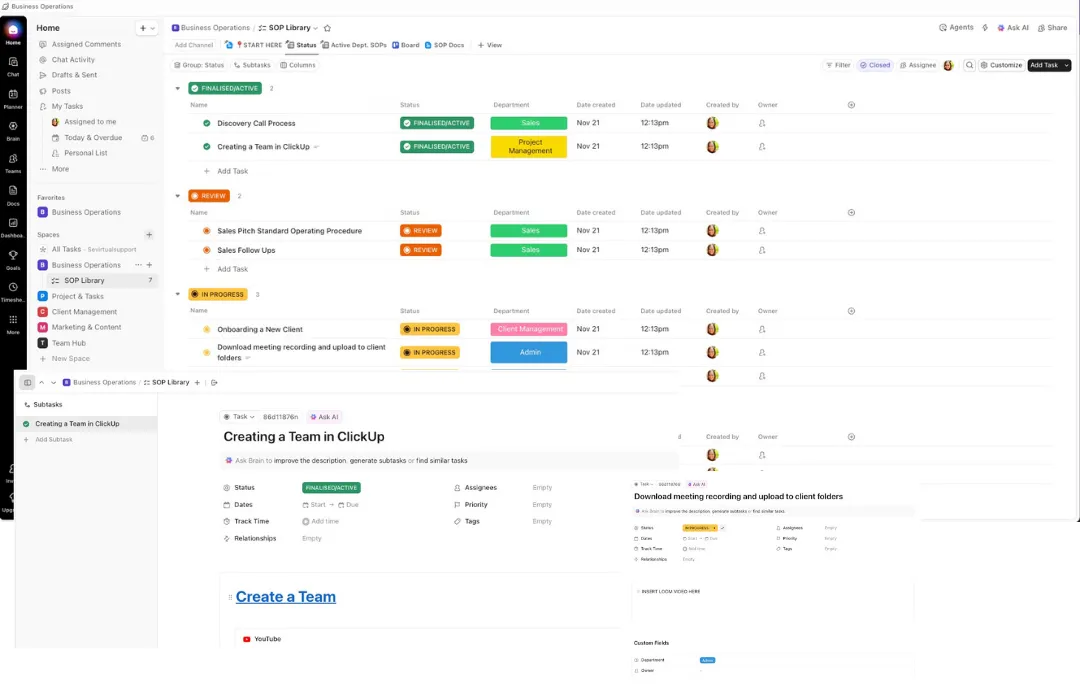Open the Task type dropdown in task panel
This screenshot has height=700, width=1080.
tap(239, 417)
